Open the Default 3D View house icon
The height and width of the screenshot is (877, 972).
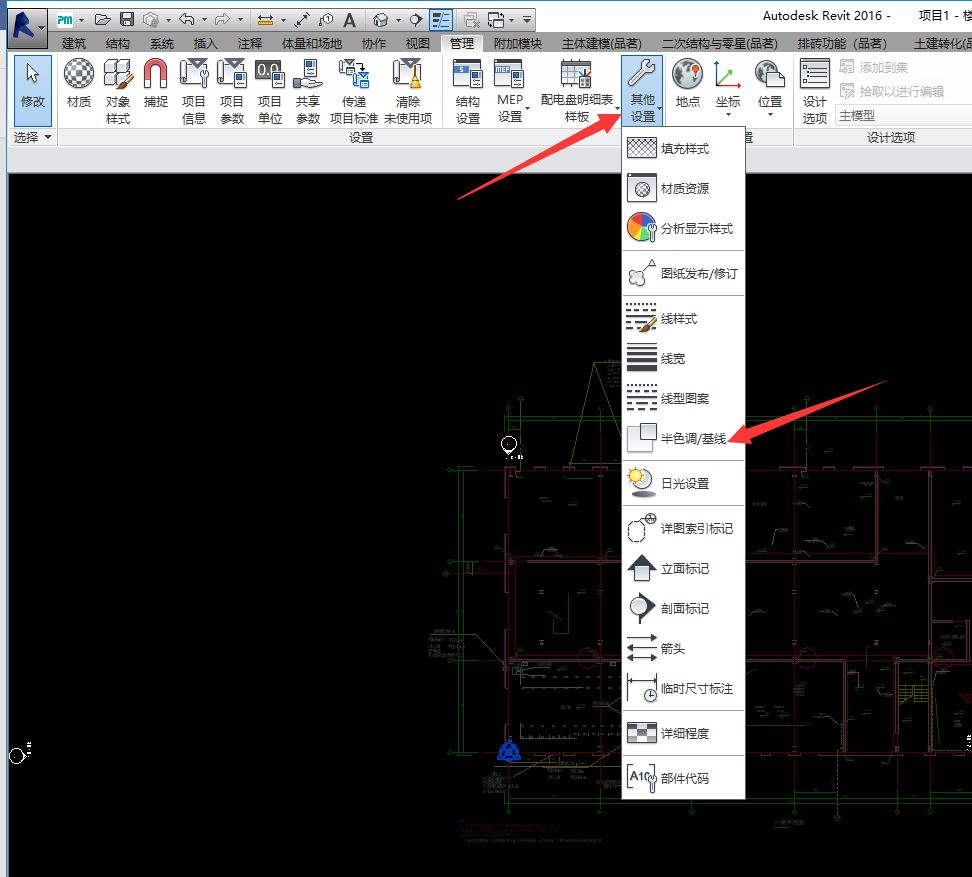point(381,20)
